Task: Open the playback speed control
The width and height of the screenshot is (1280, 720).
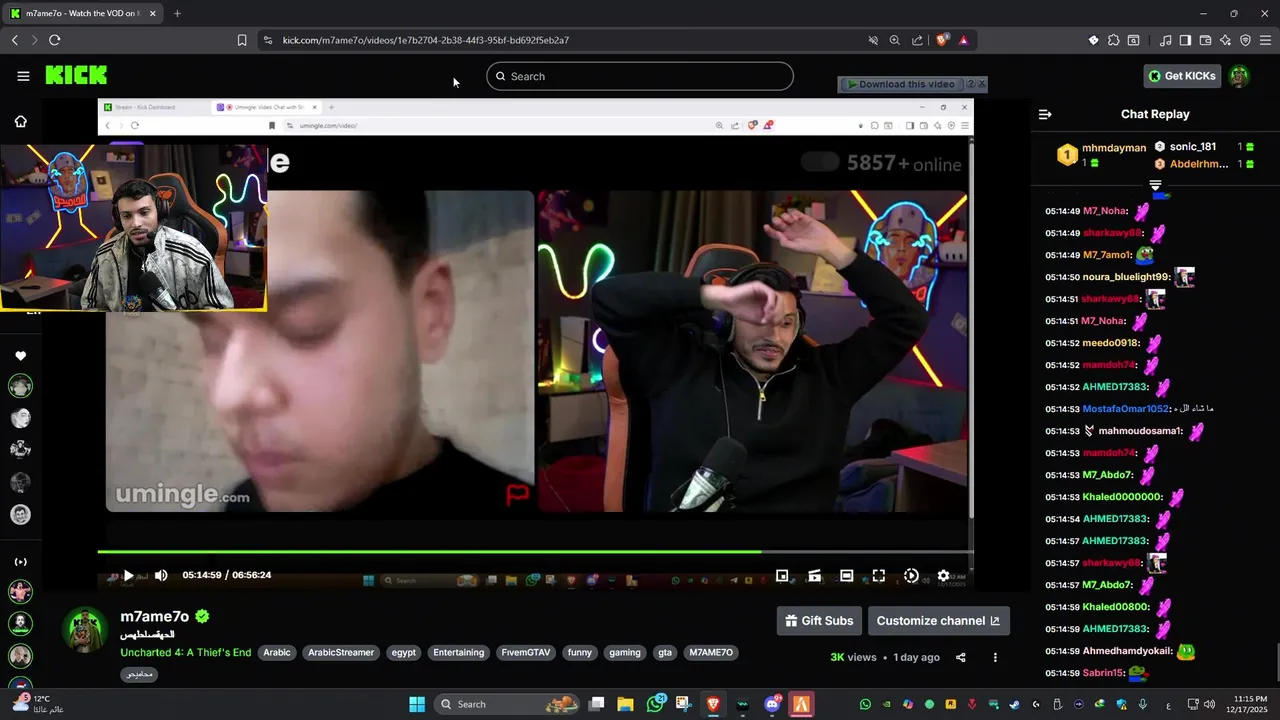Action: click(x=911, y=575)
